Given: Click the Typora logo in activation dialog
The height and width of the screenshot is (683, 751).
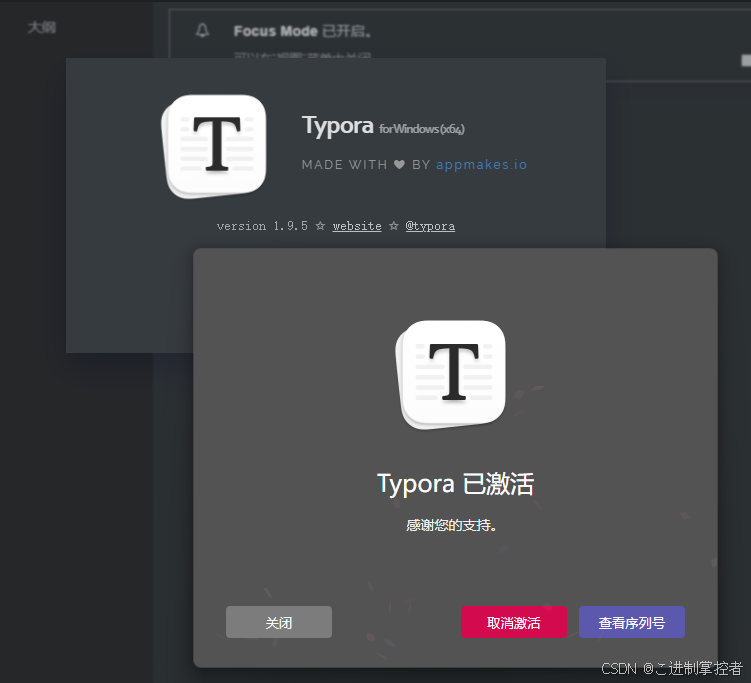Looking at the screenshot, I should coord(450,374).
